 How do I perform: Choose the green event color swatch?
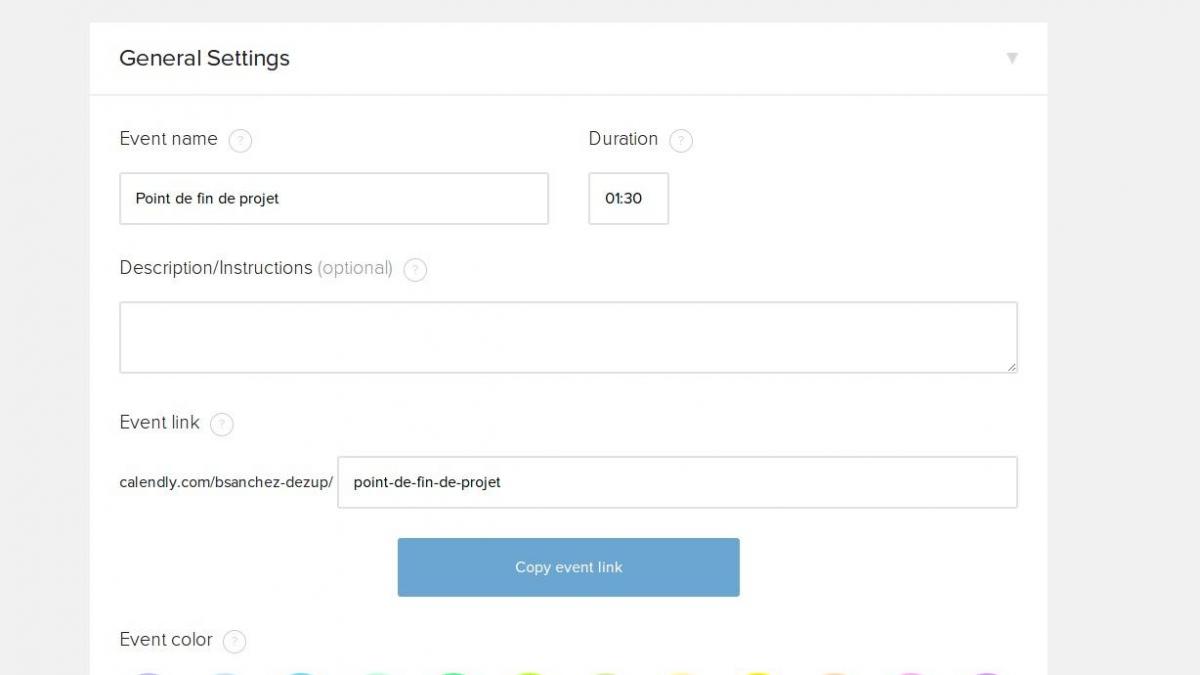[x=452, y=673]
